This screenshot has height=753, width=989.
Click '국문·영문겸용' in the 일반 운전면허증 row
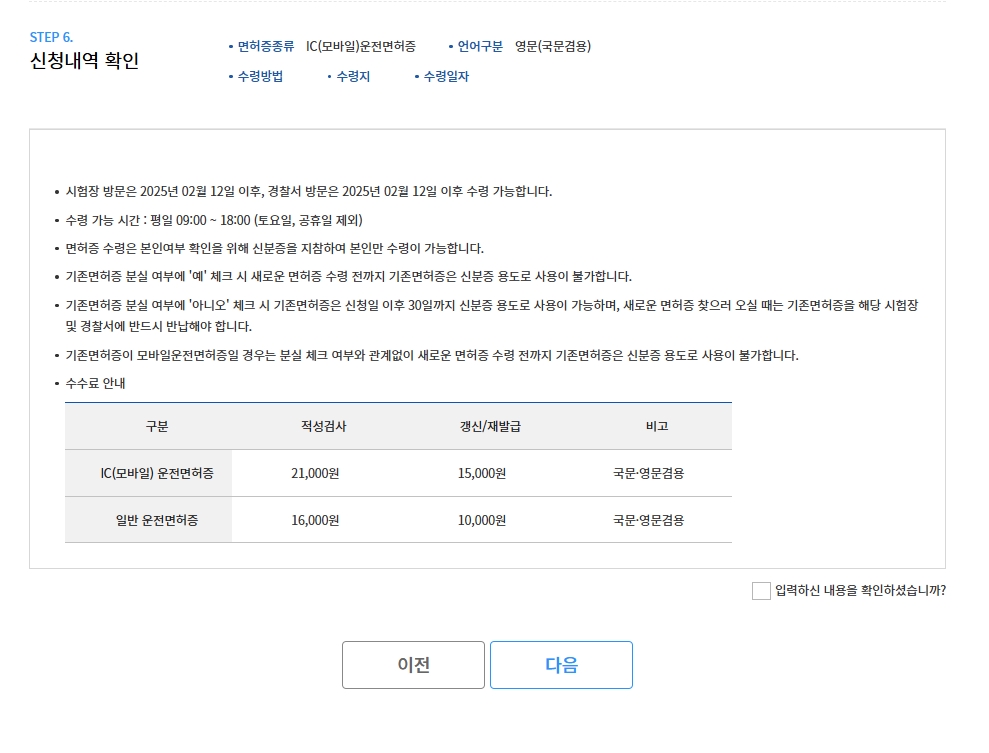point(648,520)
